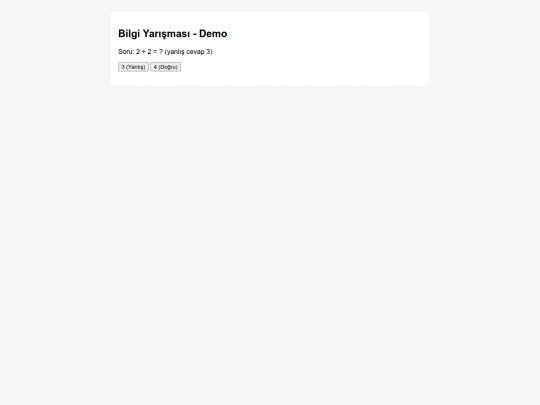This screenshot has height=405, width=540.
Task: Click the question text 'Soru: 2 + 2 = ?'
Action: coord(141,52)
